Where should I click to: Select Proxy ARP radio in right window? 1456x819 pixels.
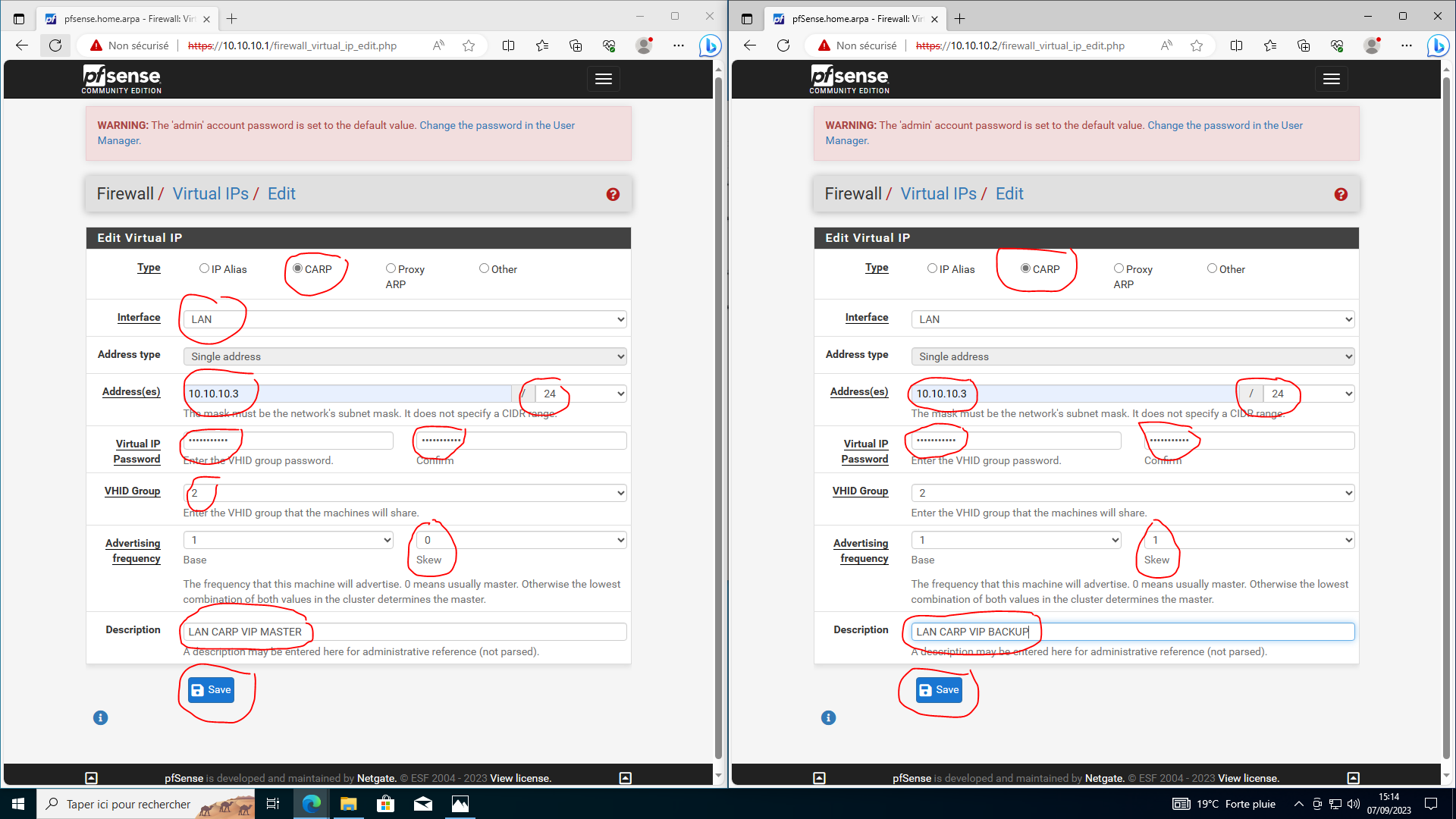tap(1119, 268)
